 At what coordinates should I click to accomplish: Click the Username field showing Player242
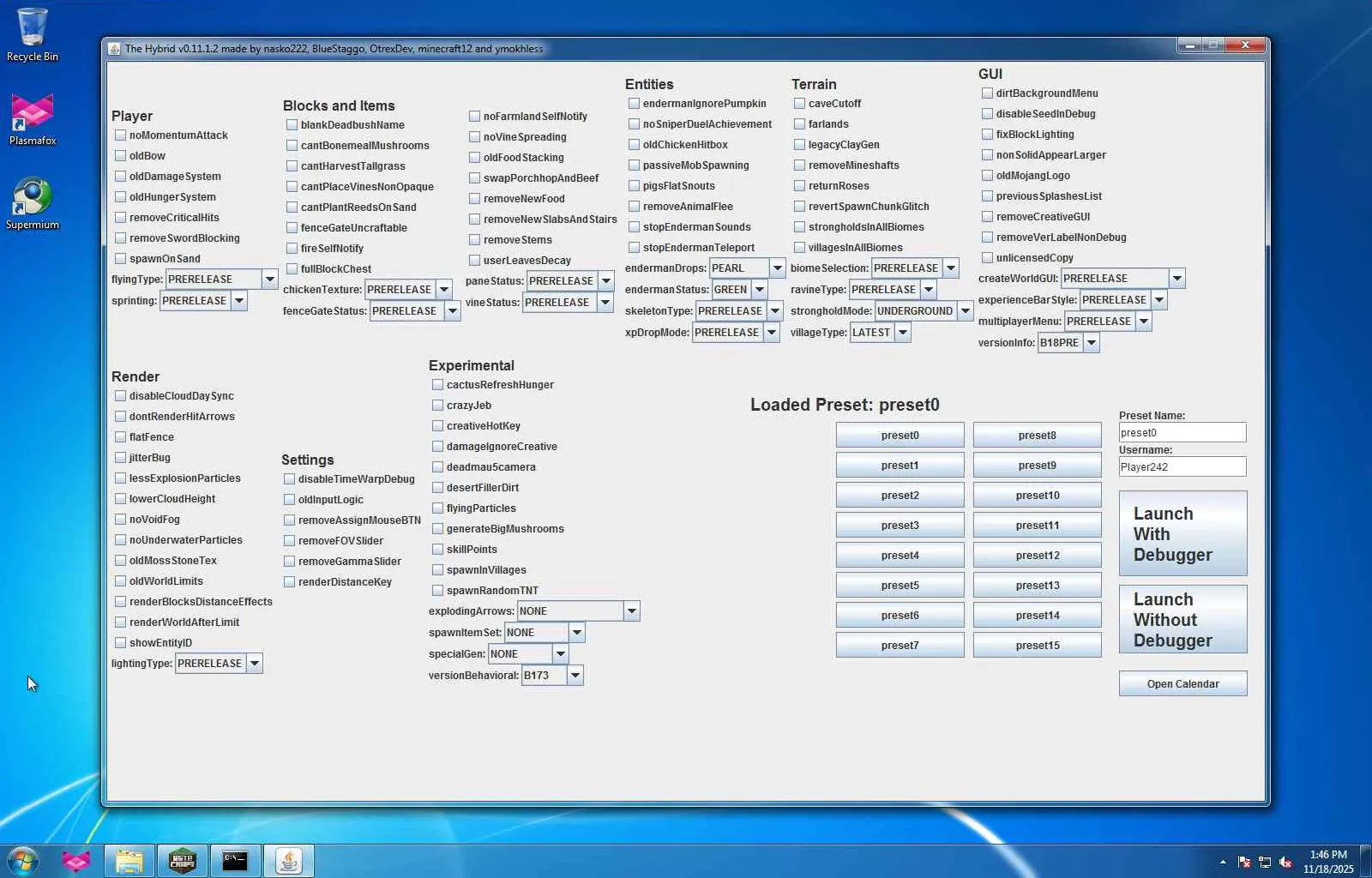[x=1182, y=467]
